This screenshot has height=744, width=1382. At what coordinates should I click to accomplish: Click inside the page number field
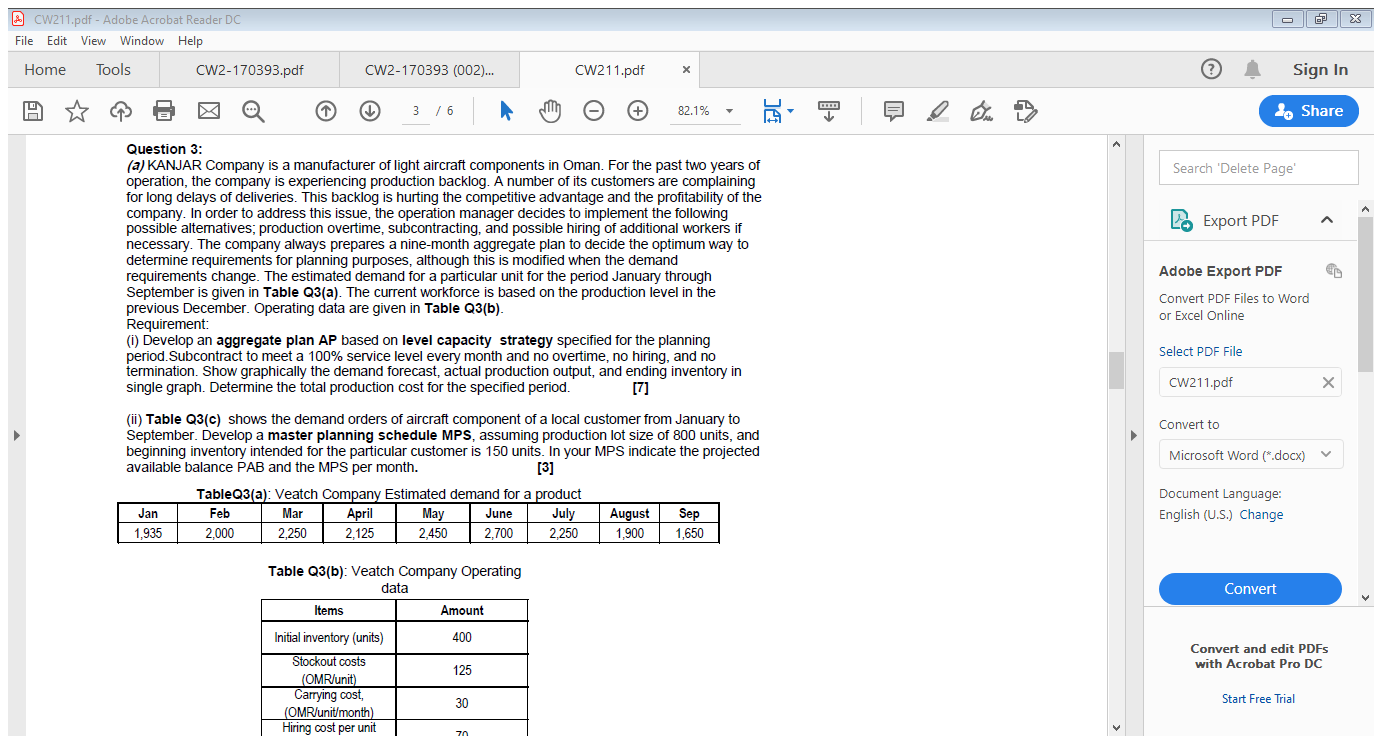pos(415,111)
